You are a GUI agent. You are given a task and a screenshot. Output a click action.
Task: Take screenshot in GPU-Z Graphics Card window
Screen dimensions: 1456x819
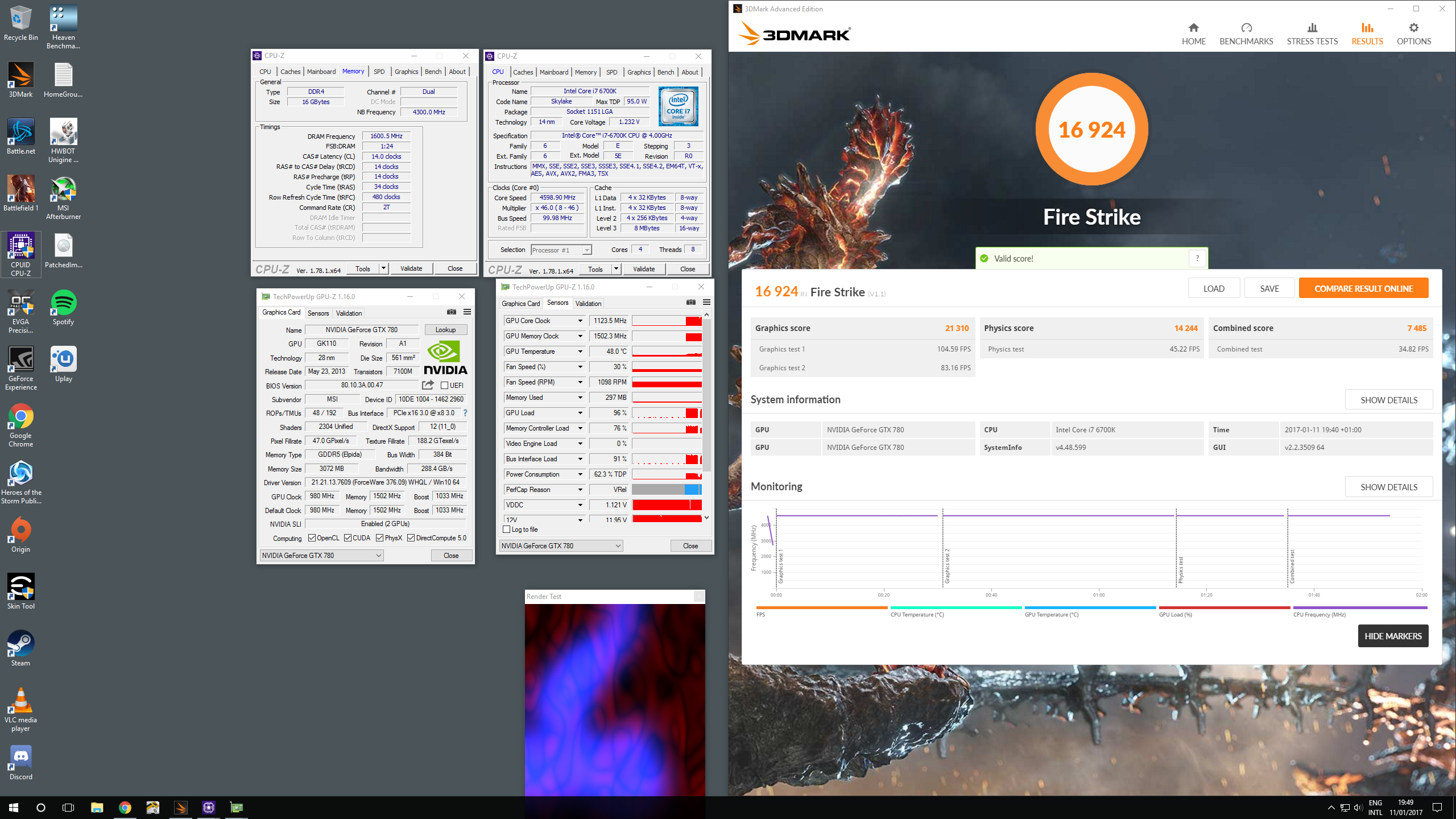(x=452, y=312)
